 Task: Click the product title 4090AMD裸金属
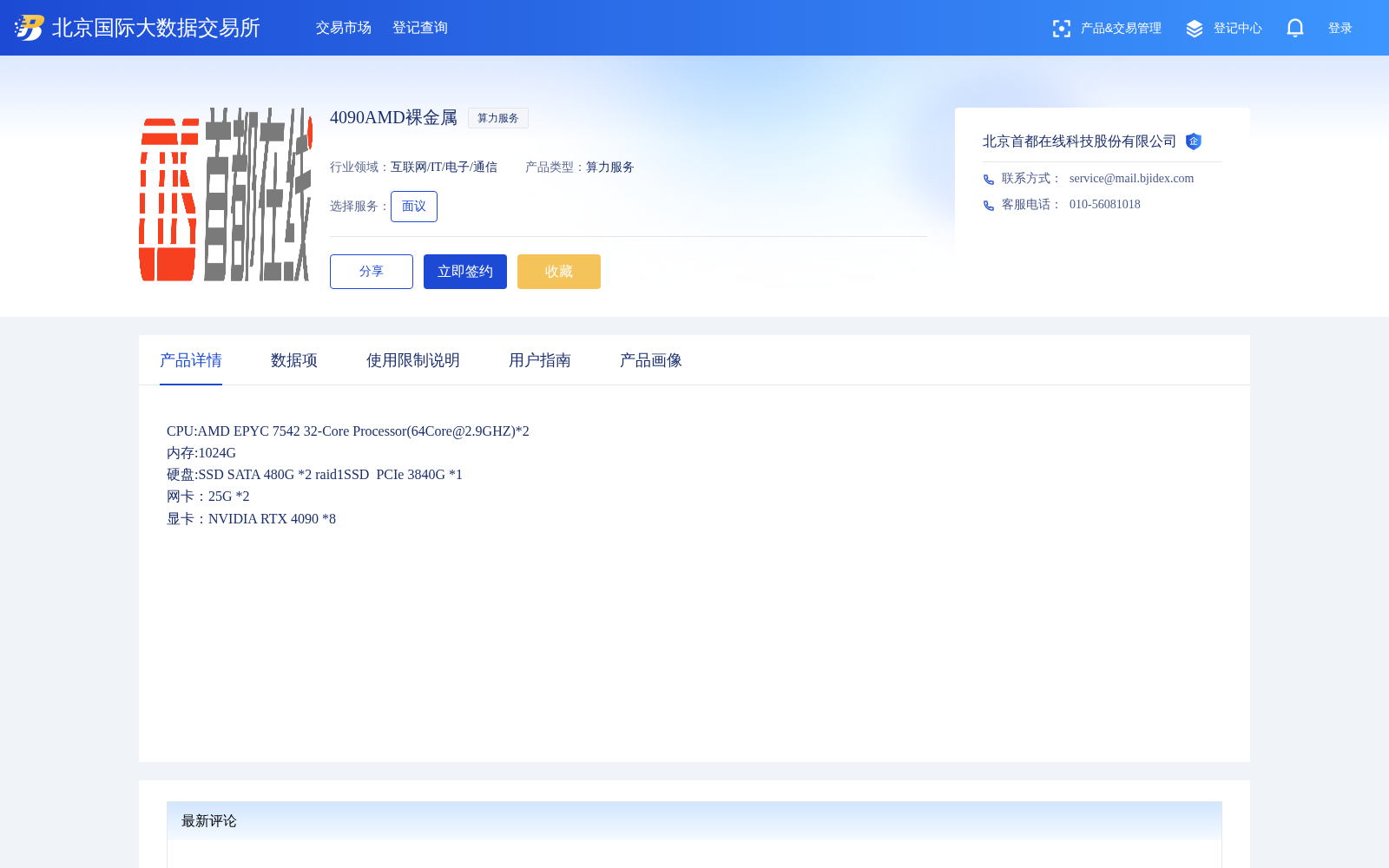click(x=393, y=117)
